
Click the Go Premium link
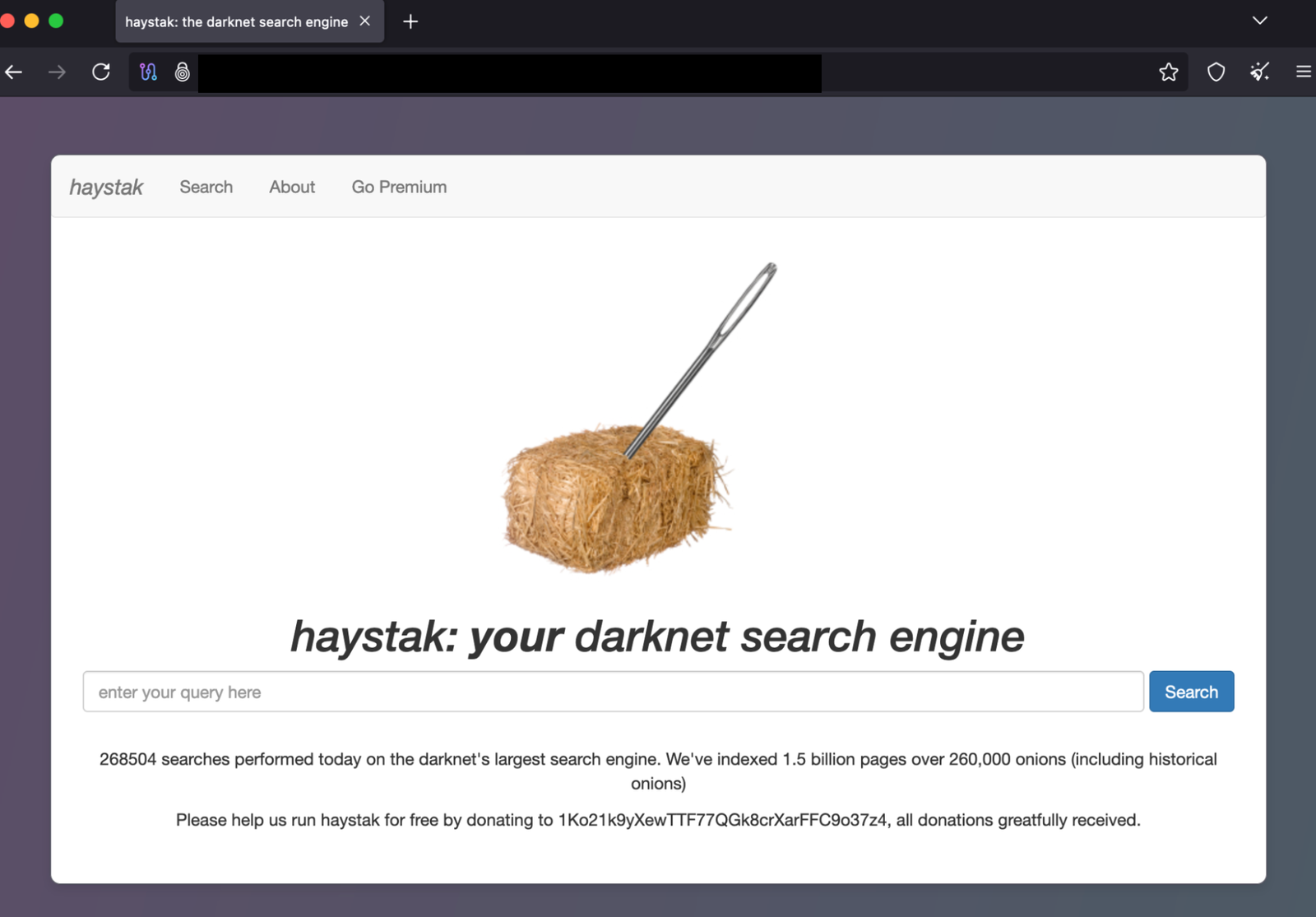point(399,187)
